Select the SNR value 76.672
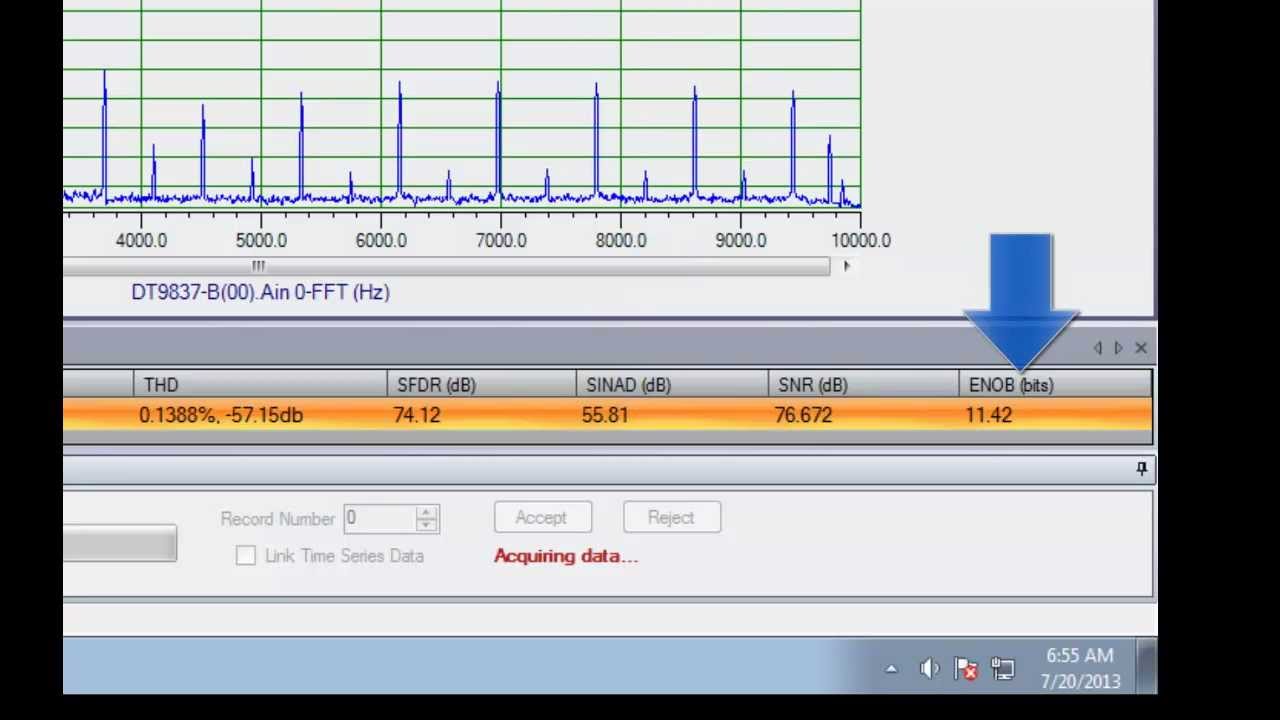This screenshot has width=1280, height=720. (x=803, y=415)
